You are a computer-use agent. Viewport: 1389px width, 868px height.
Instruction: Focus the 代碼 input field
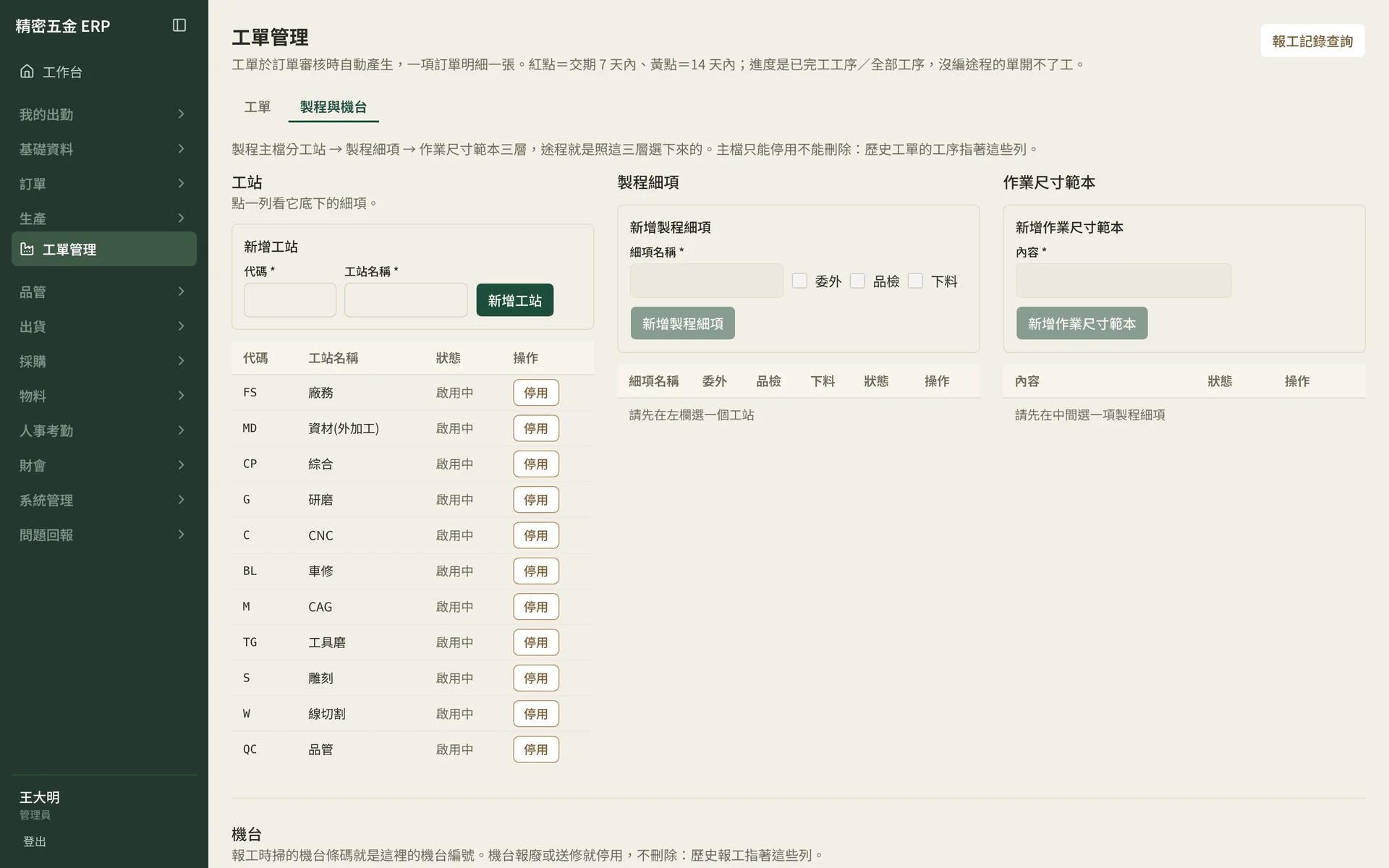[290, 300]
